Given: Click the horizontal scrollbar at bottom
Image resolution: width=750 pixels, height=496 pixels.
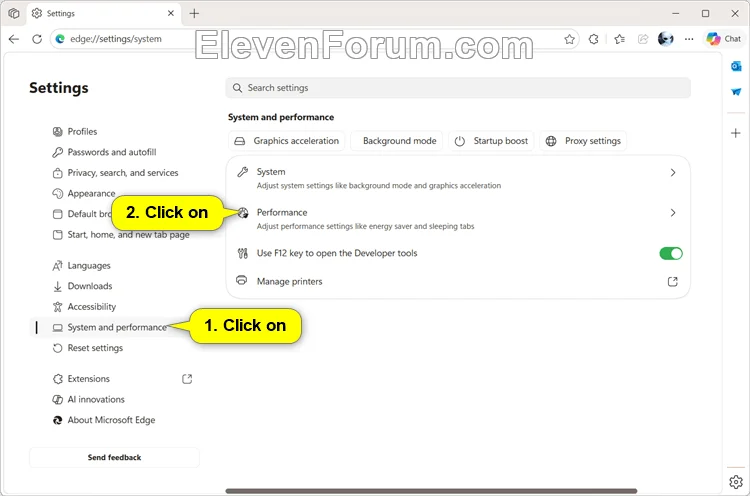Looking at the screenshot, I should tap(431, 491).
